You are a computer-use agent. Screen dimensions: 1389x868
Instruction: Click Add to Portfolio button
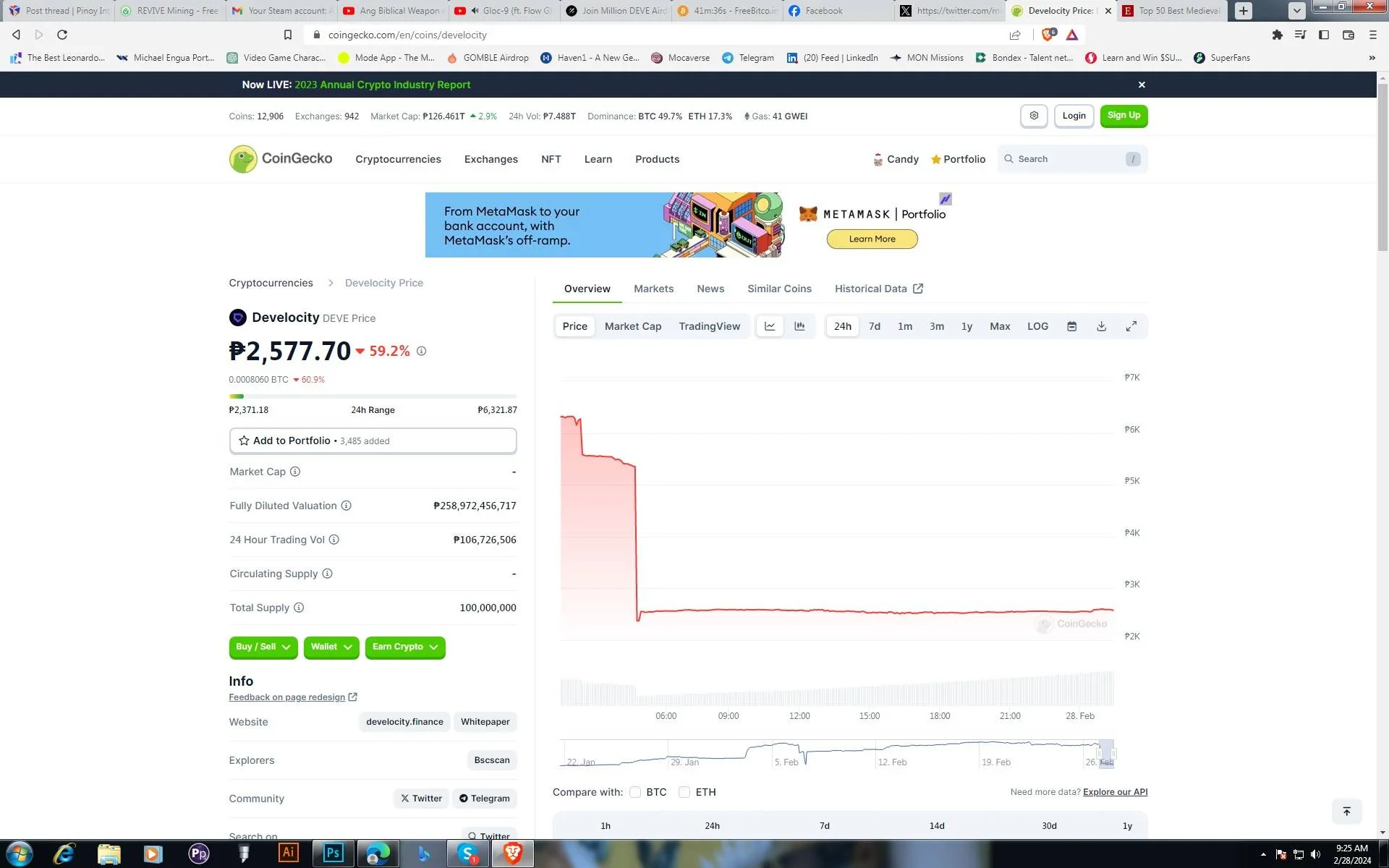click(373, 441)
